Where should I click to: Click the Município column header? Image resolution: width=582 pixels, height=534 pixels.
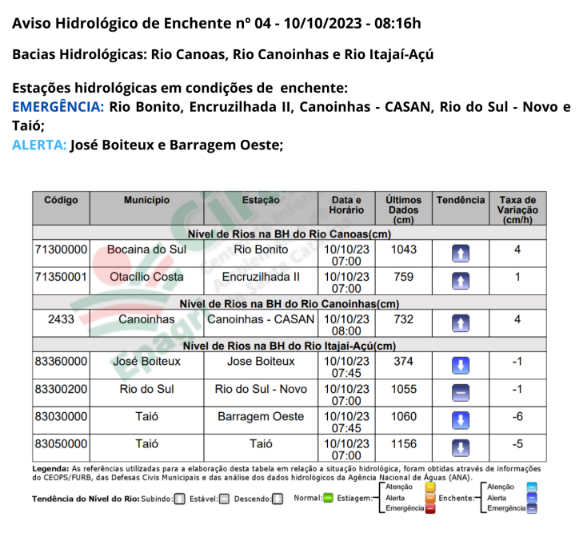point(147,208)
